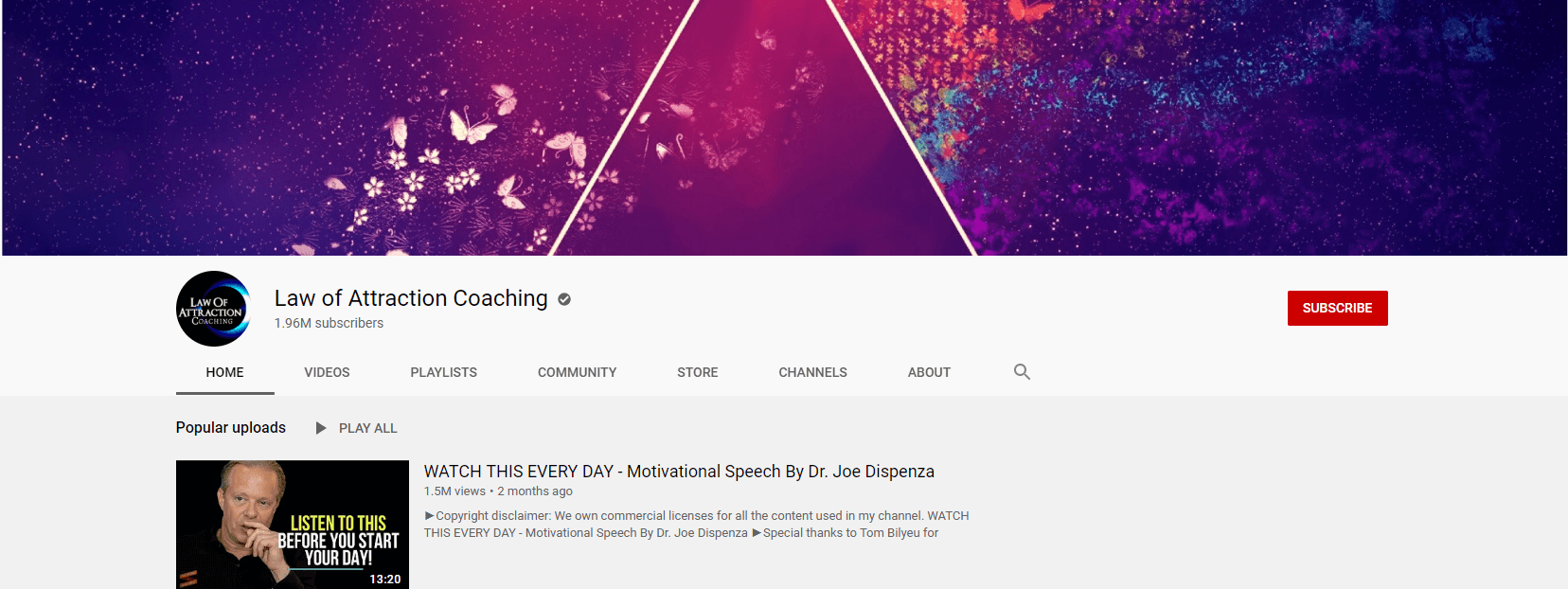The height and width of the screenshot is (589, 1568).
Task: Click the channel banner image
Action: click(x=784, y=128)
